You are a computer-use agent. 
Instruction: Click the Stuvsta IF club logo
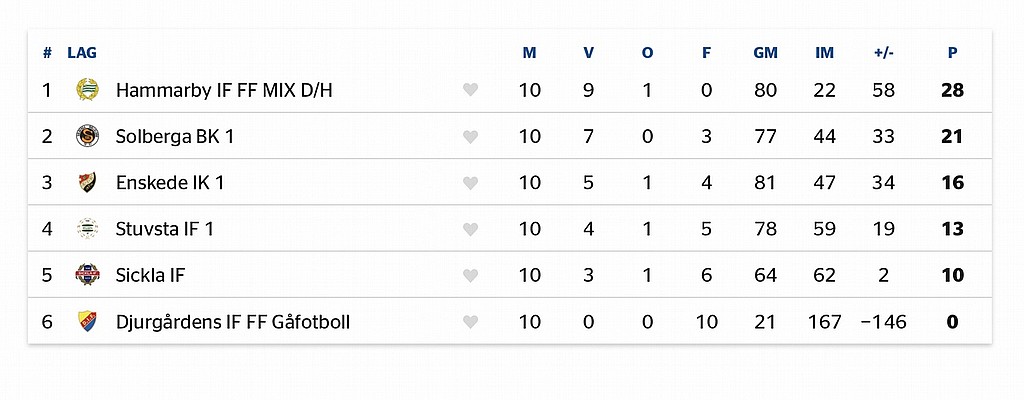pyautogui.click(x=87, y=229)
